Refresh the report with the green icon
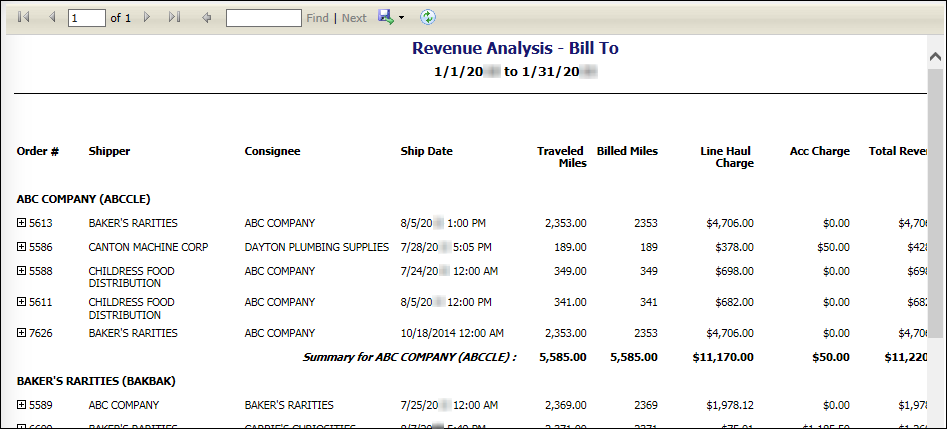 coord(428,17)
